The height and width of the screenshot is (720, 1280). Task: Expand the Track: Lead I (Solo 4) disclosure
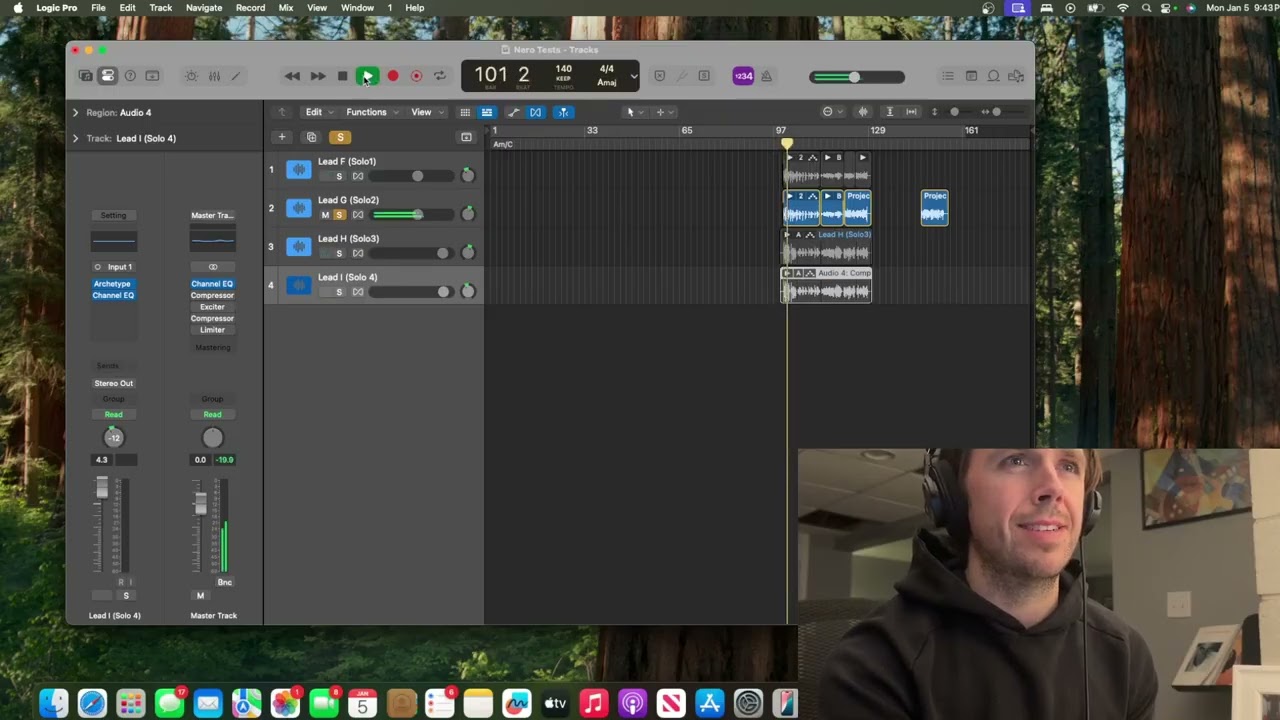point(75,138)
